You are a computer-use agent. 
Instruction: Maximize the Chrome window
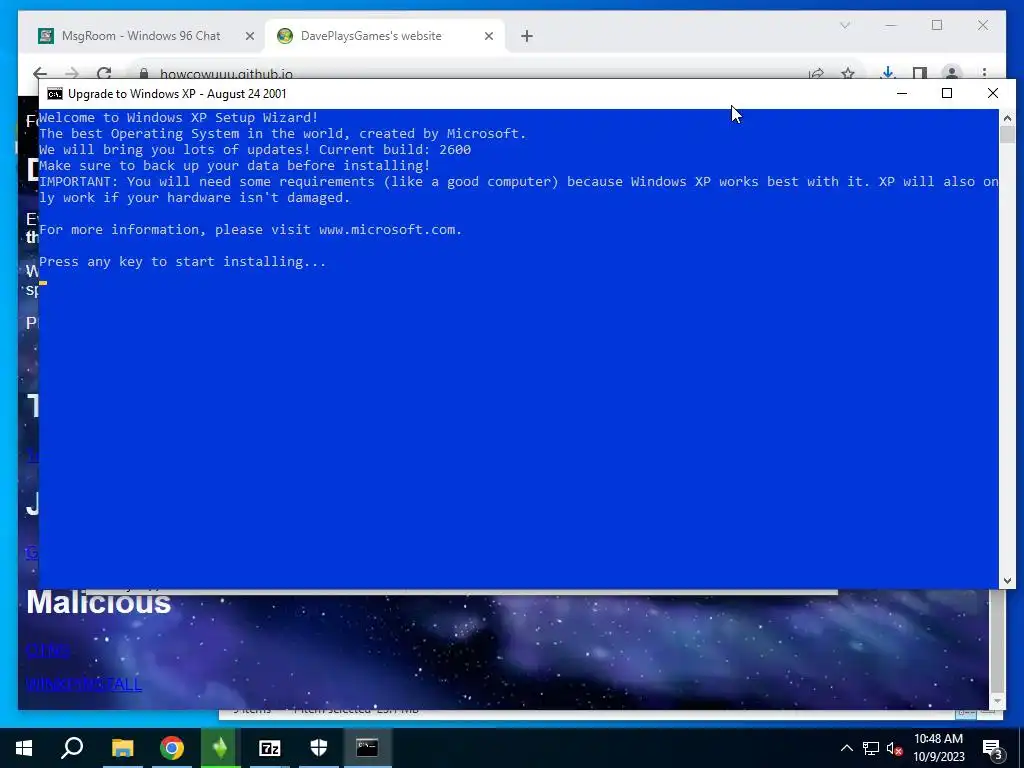coord(937,25)
